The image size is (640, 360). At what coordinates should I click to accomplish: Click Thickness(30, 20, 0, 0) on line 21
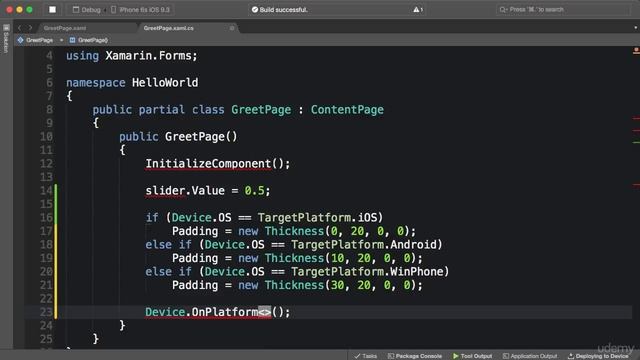[340, 285]
